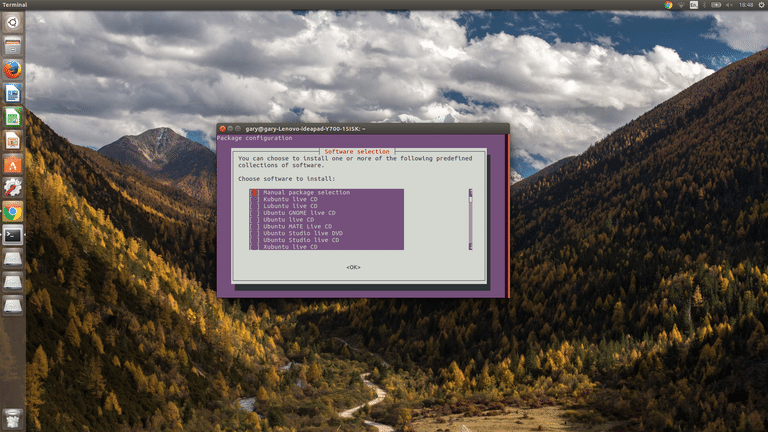This screenshot has height=432, width=768.
Task: Check the Kubuntu live CD option
Action: pyautogui.click(x=255, y=199)
